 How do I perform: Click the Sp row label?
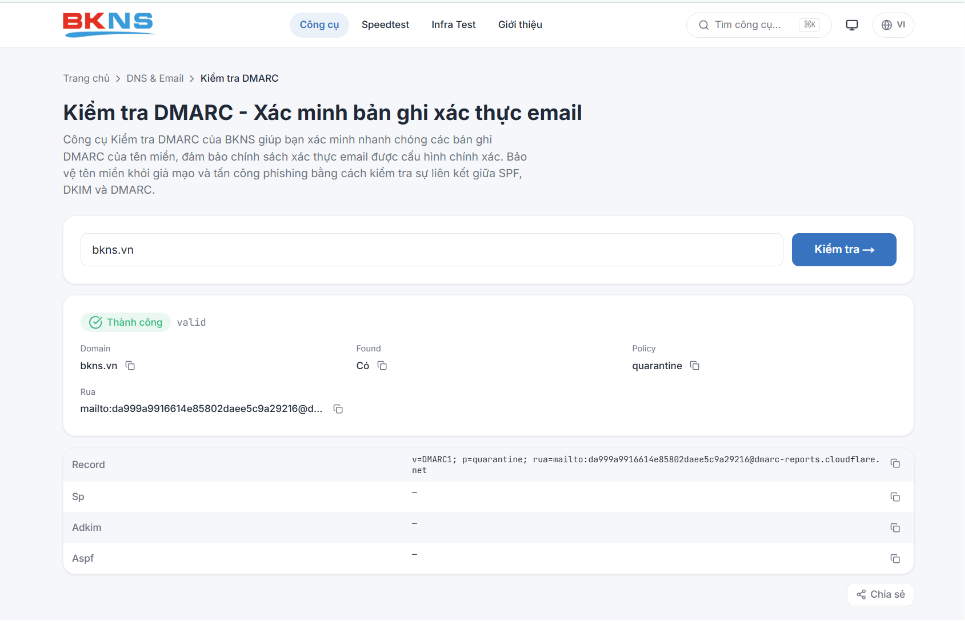78,497
